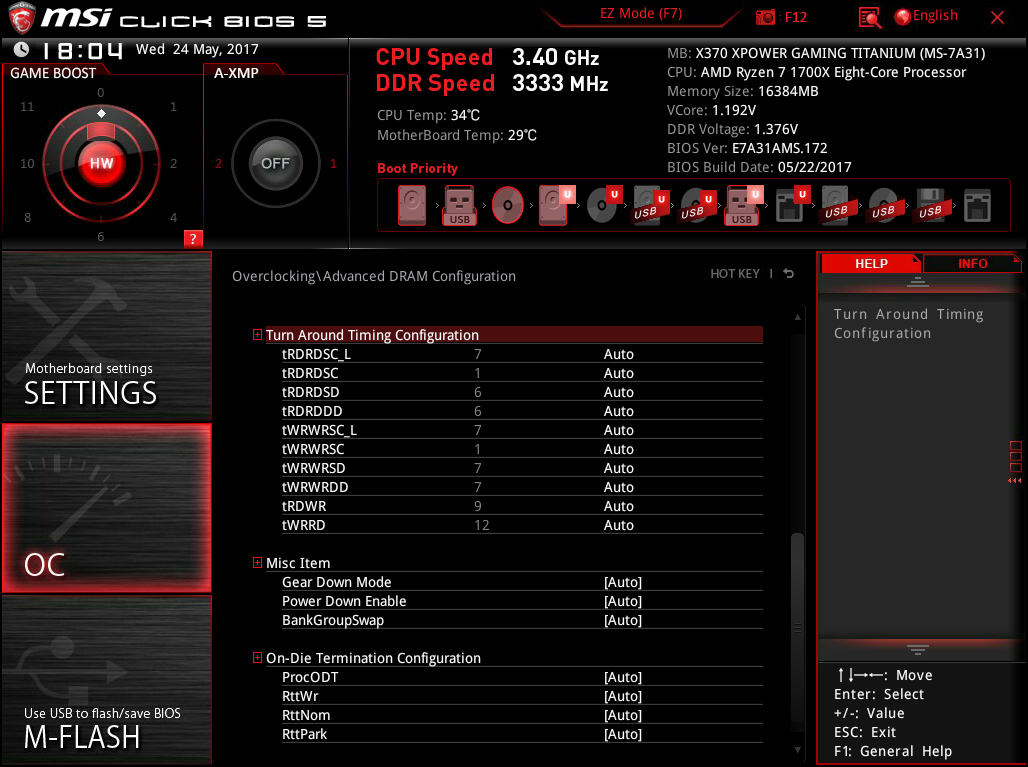Open the HOT KEY list
This screenshot has height=767, width=1028.
tap(734, 273)
